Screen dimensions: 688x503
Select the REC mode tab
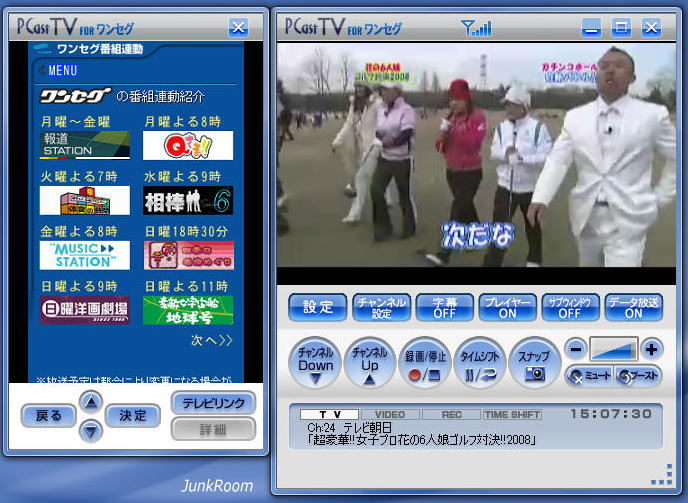point(451,414)
